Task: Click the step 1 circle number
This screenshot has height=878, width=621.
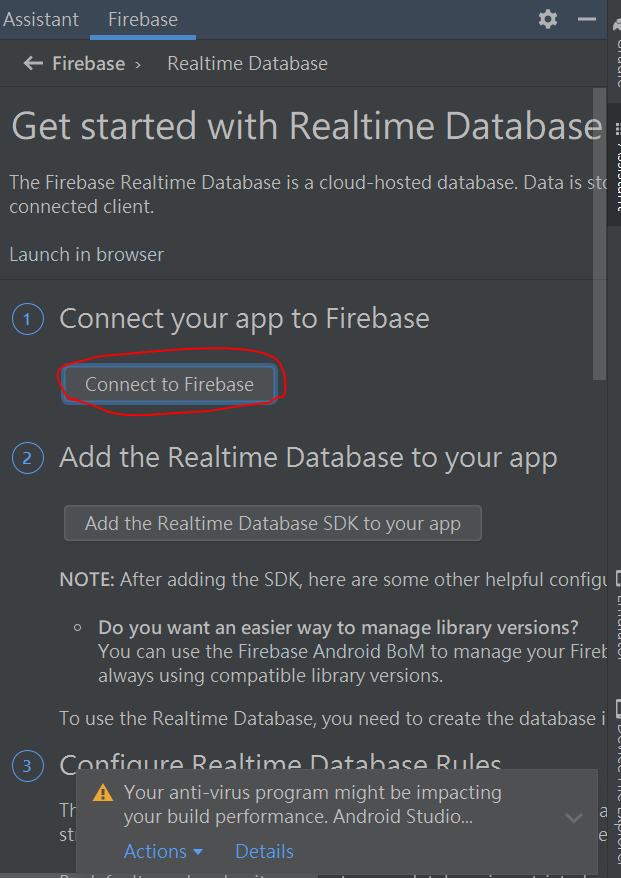Action: (x=27, y=319)
